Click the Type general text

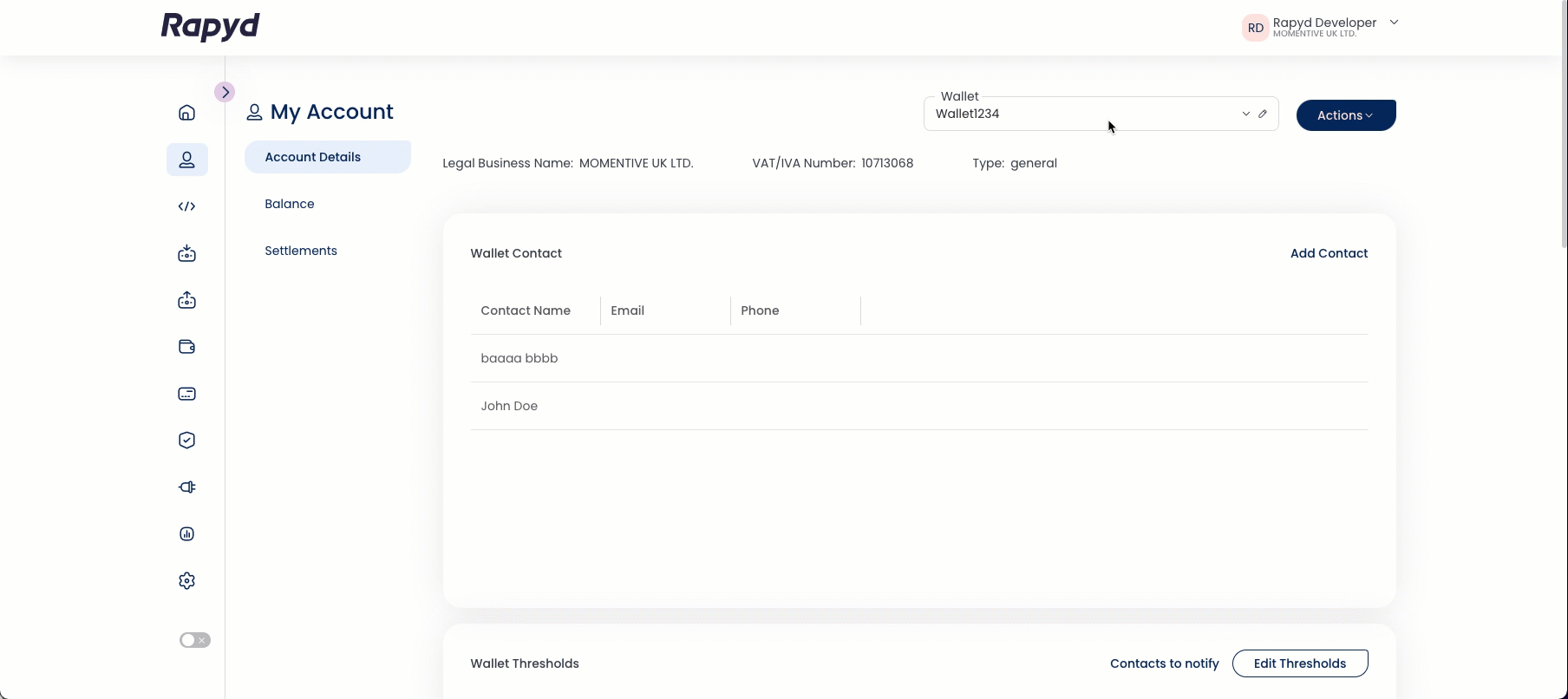pyautogui.click(x=1015, y=163)
